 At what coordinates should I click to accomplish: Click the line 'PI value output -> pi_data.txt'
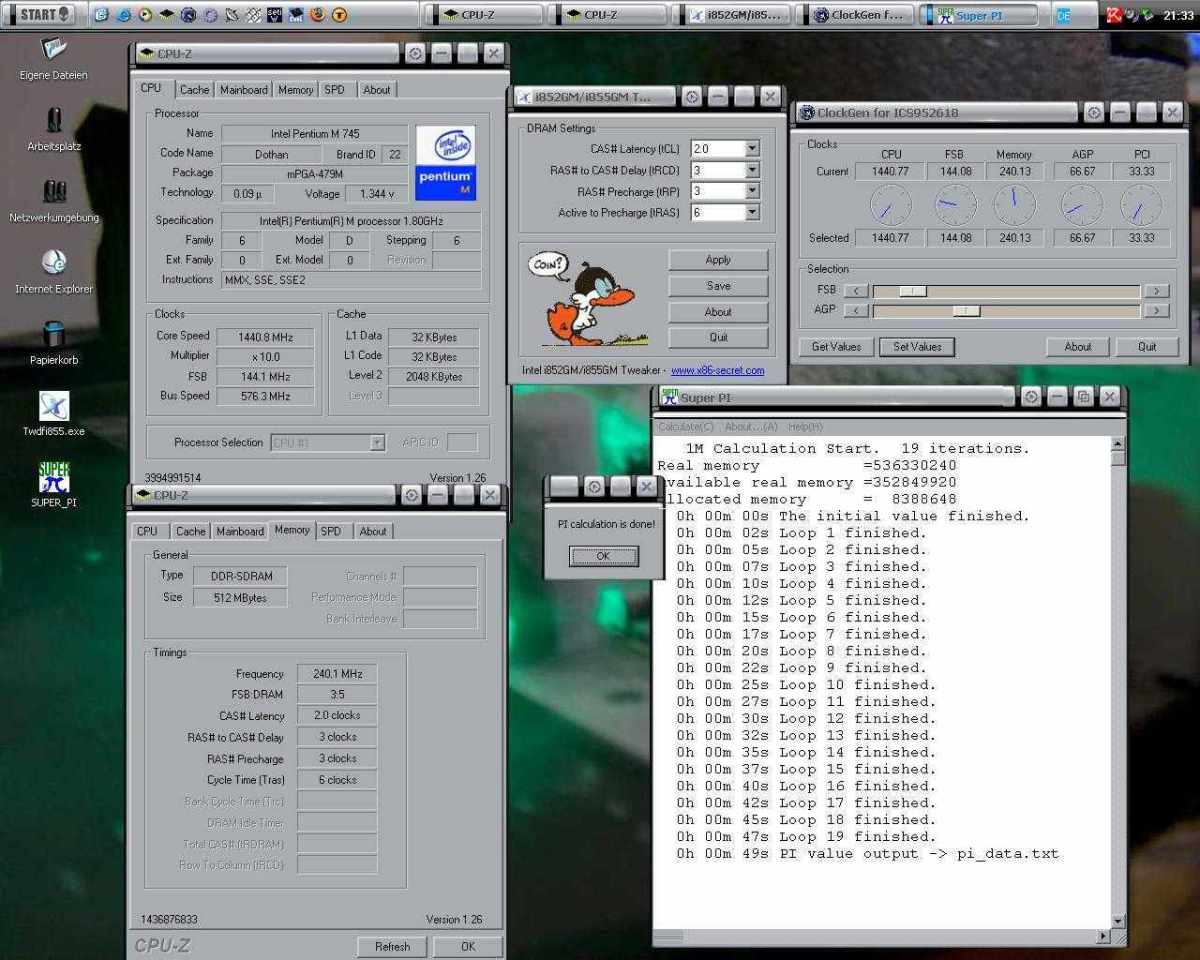tap(867, 854)
